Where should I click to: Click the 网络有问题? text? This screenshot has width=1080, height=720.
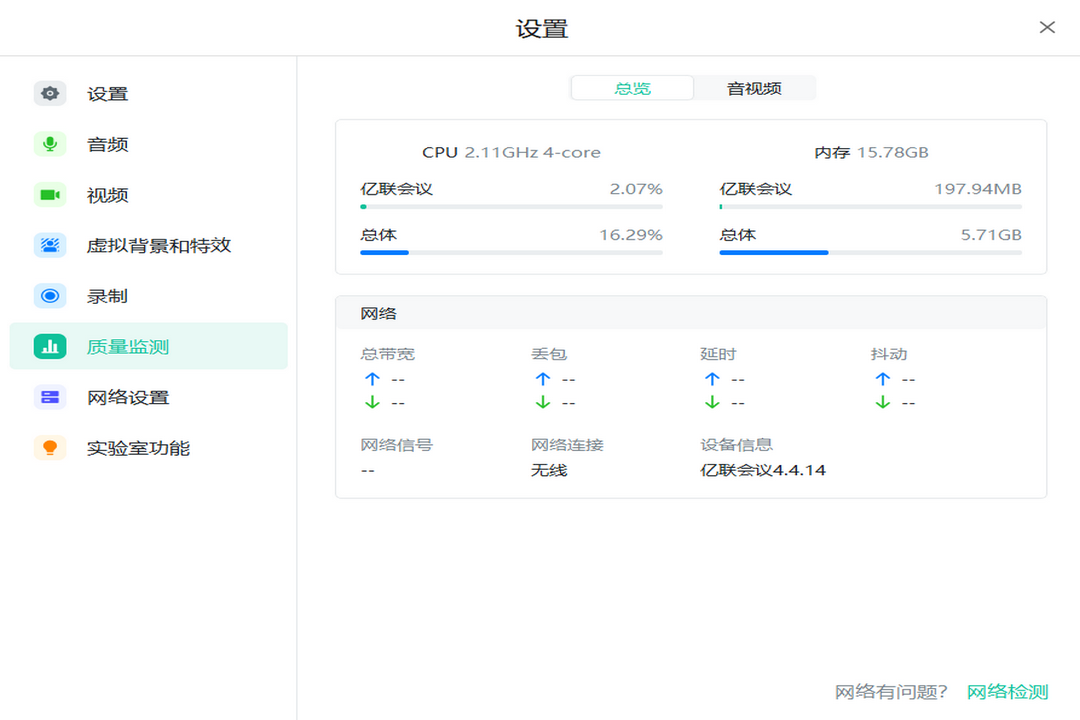click(892, 690)
